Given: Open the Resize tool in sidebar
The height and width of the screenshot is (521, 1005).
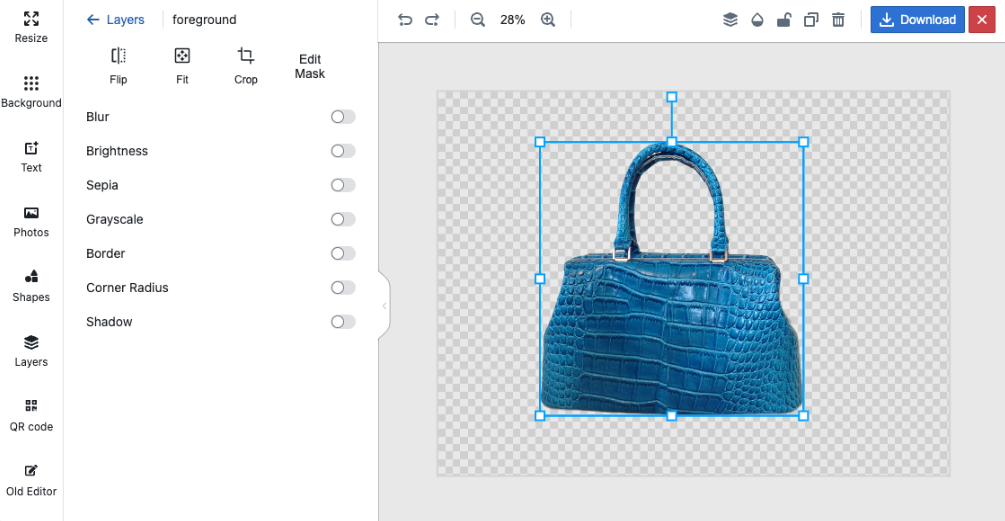Looking at the screenshot, I should (x=31, y=27).
